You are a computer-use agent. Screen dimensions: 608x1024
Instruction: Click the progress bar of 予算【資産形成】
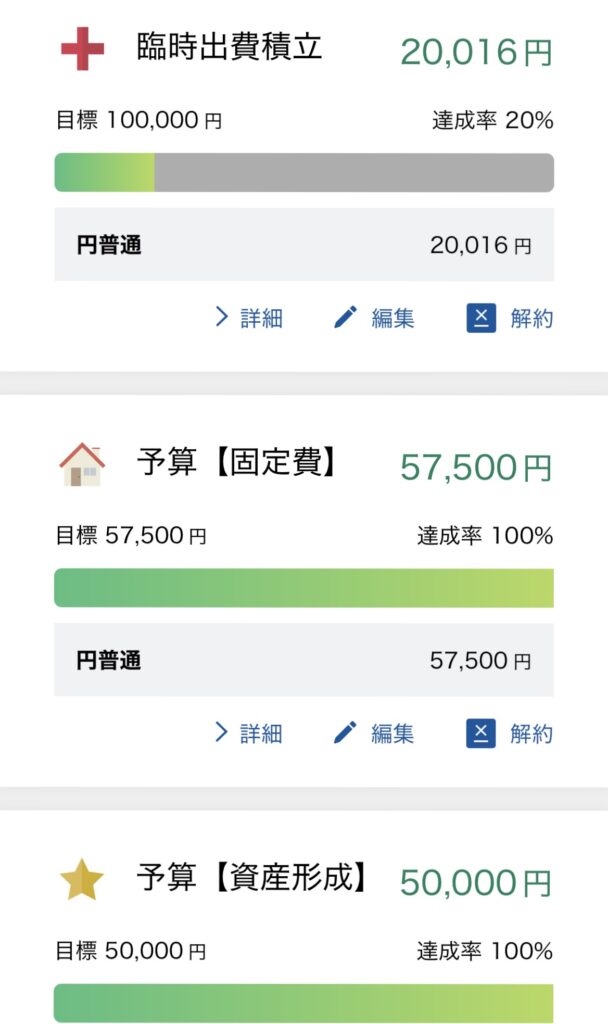[x=304, y=1002]
